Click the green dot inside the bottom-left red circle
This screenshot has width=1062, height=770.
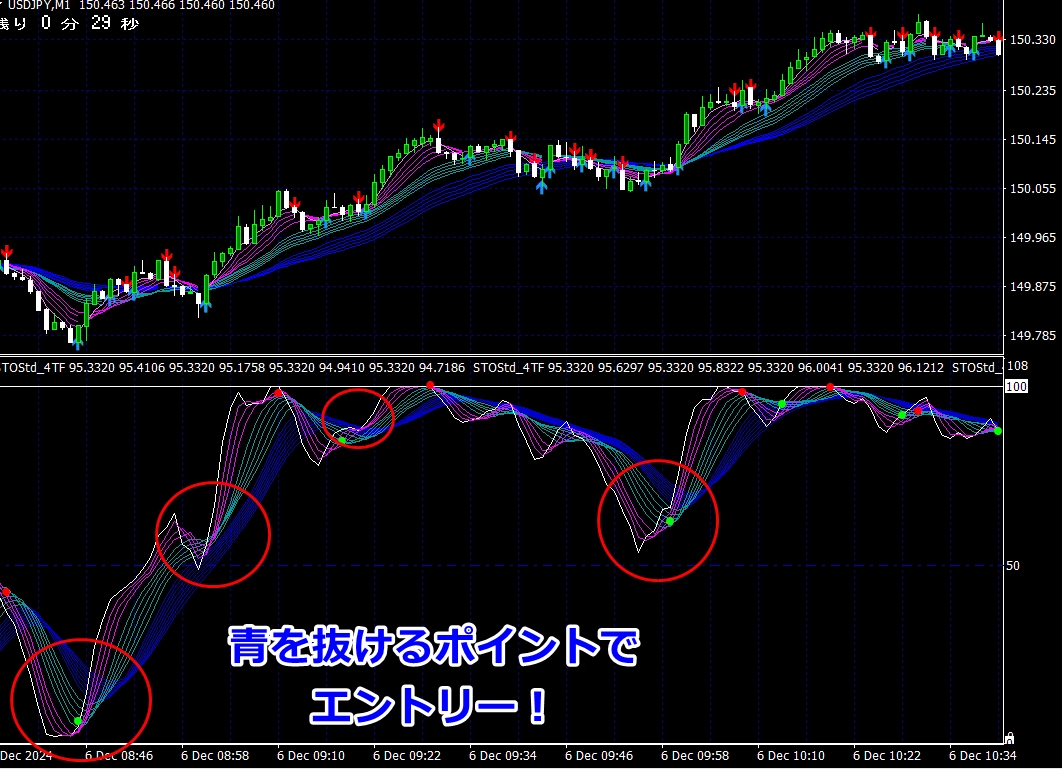point(78,720)
